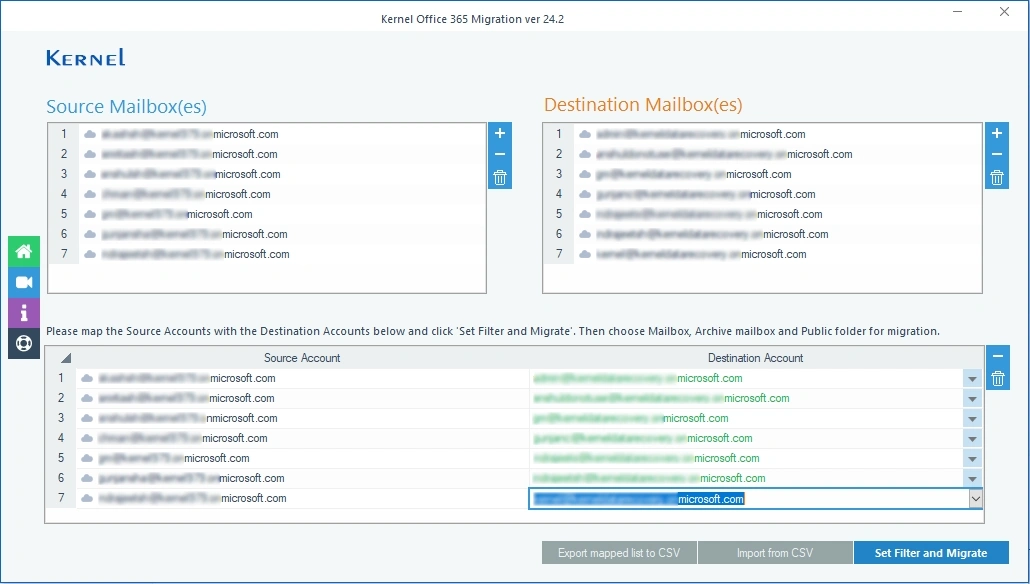The height and width of the screenshot is (584, 1030).
Task: Open help support via lifebuoy icon
Action: 23,344
